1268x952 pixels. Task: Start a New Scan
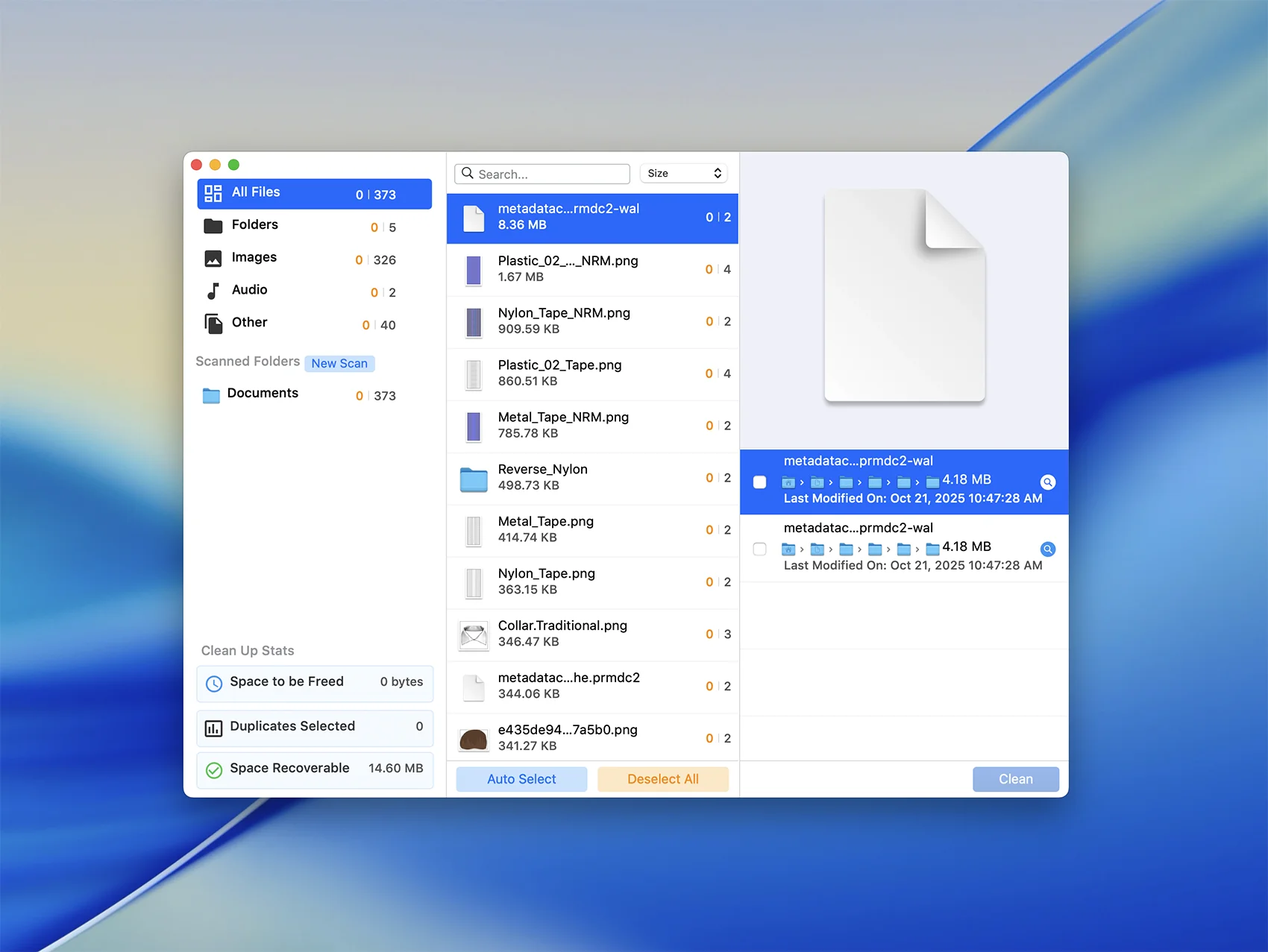tap(339, 364)
